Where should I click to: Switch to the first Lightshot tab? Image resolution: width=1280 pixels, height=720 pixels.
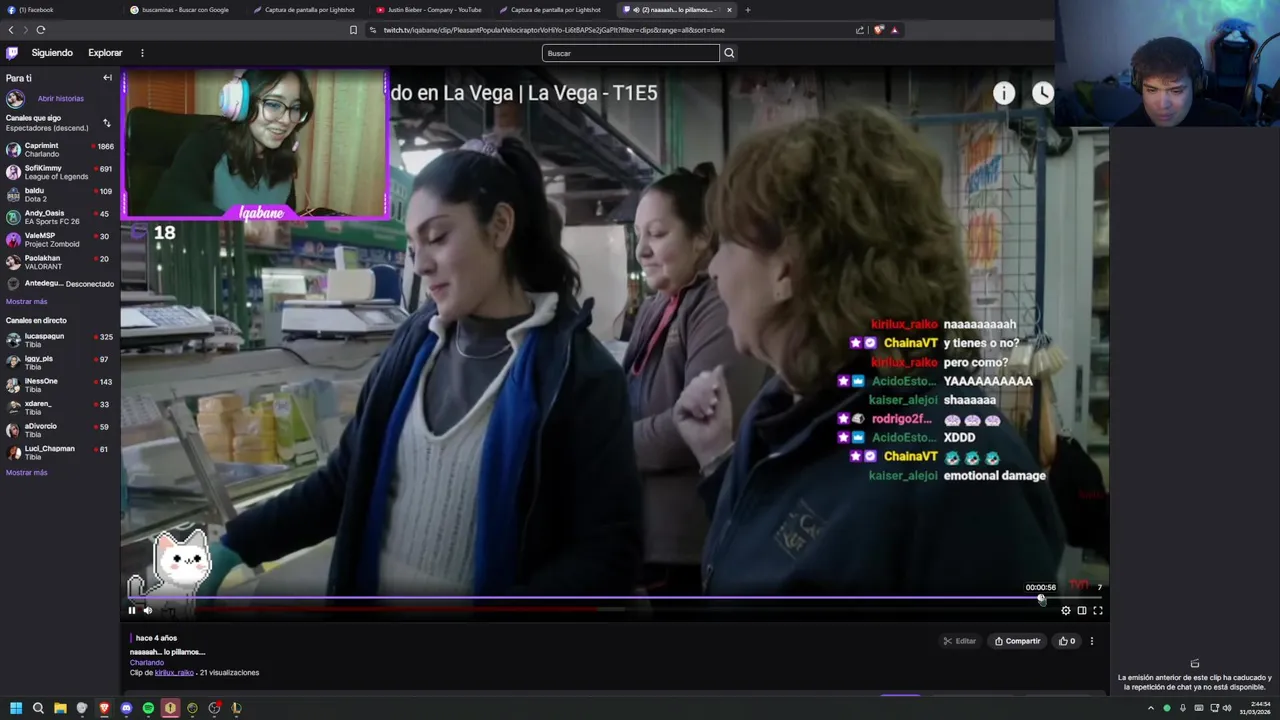pyautogui.click(x=308, y=10)
